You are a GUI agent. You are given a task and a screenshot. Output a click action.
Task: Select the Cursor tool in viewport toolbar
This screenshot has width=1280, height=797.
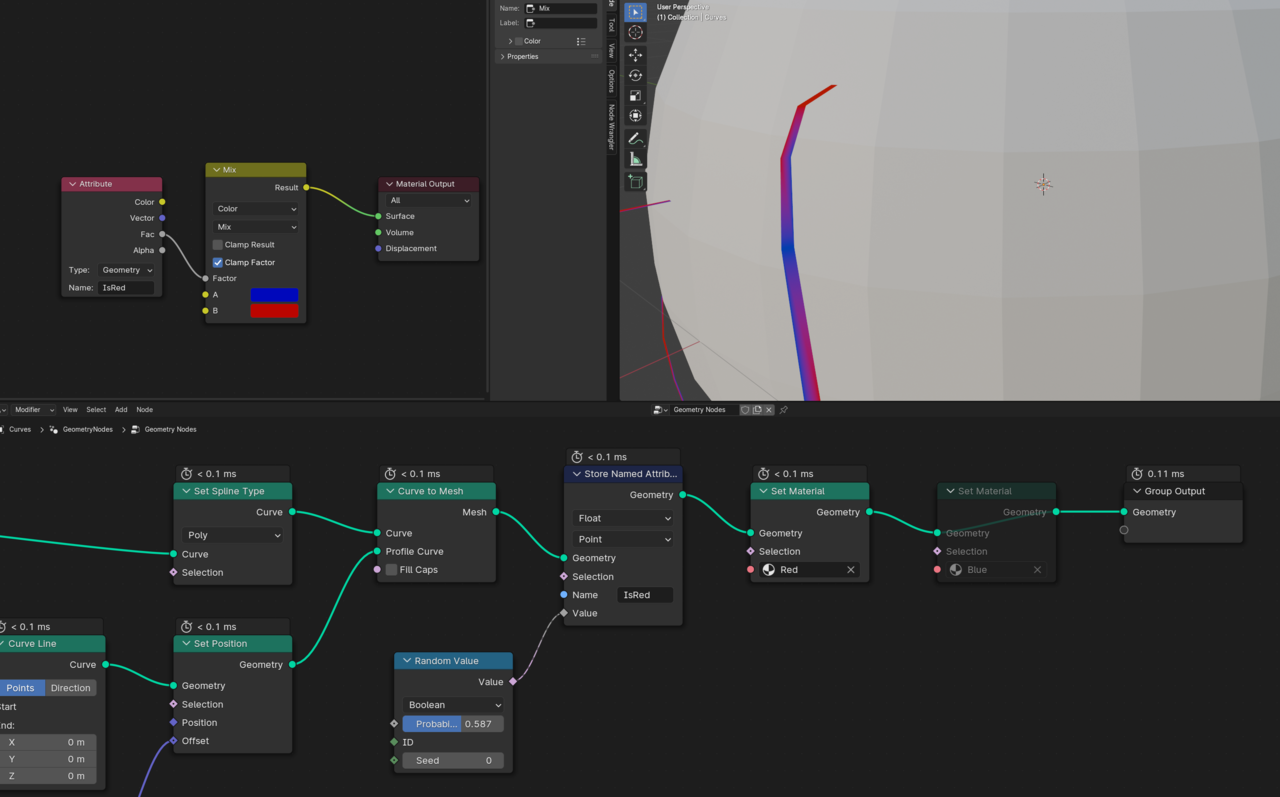[635, 33]
